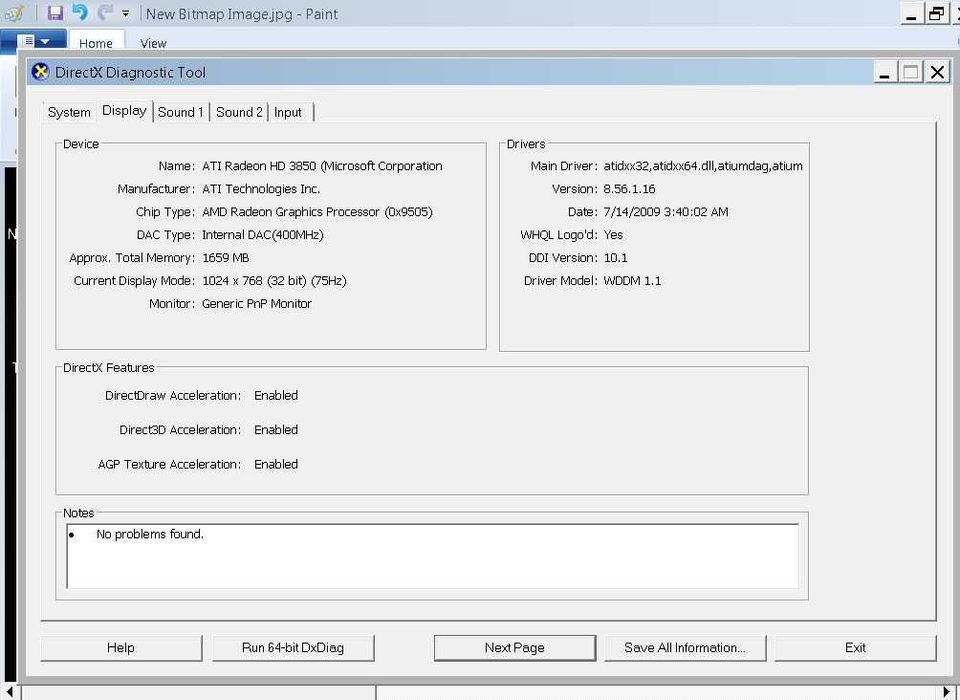Viewport: 960px width, 700px height.
Task: Click the WHQL Logo'd Yes value
Action: coord(613,235)
